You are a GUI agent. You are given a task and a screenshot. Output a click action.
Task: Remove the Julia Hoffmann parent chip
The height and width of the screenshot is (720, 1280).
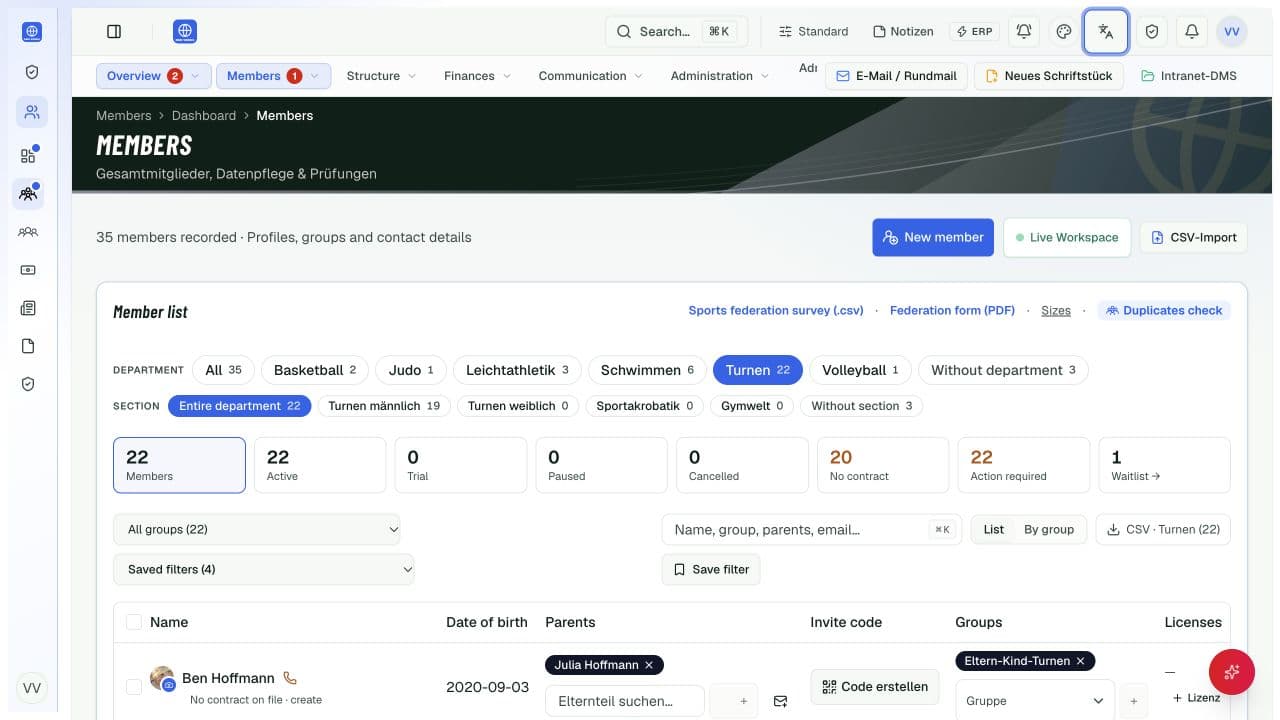(x=649, y=665)
